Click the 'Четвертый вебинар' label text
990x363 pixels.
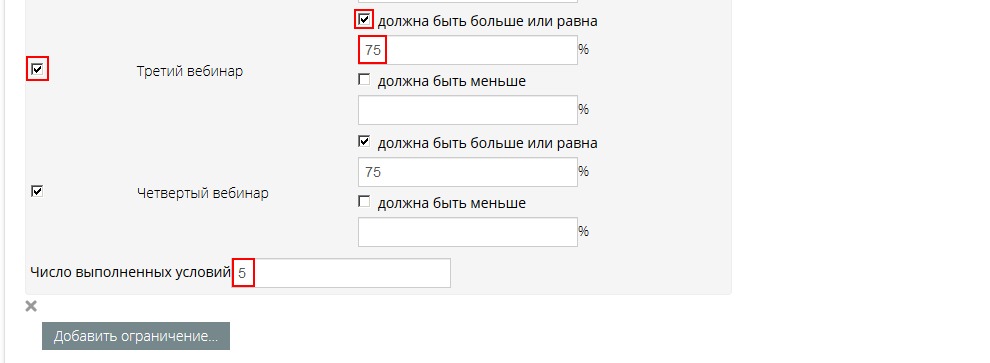click(203, 193)
